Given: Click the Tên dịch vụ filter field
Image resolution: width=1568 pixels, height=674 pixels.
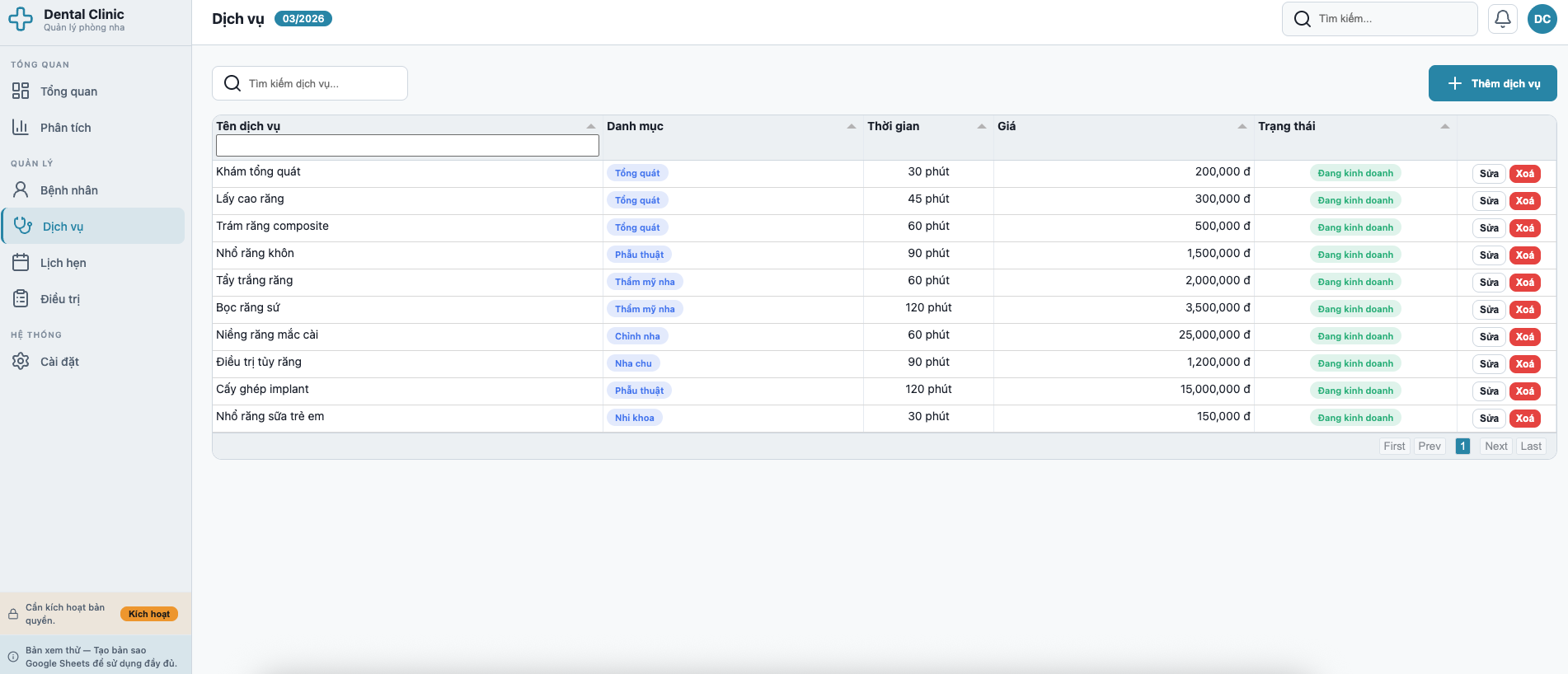Looking at the screenshot, I should tap(407, 146).
